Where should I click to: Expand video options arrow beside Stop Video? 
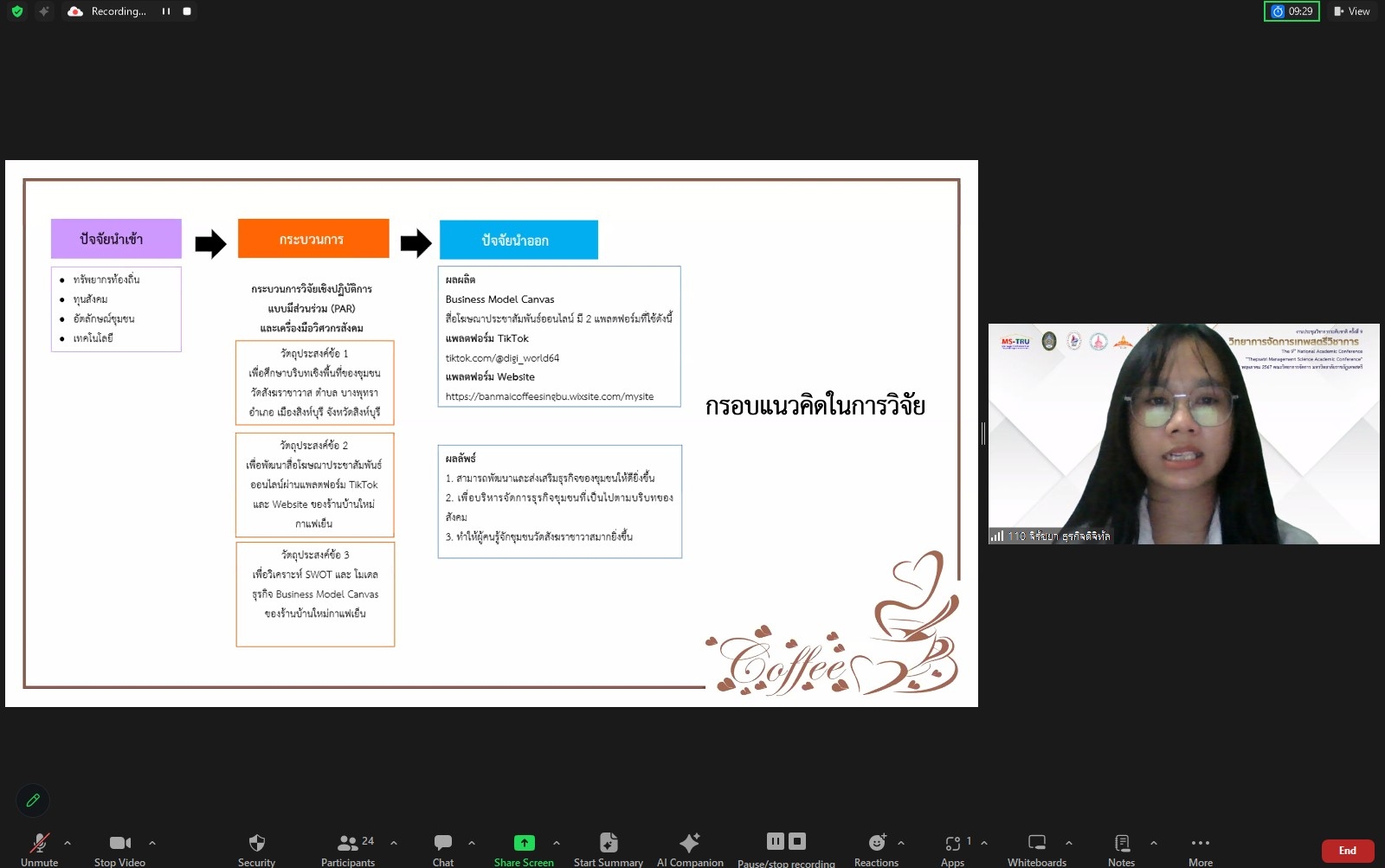[x=152, y=843]
